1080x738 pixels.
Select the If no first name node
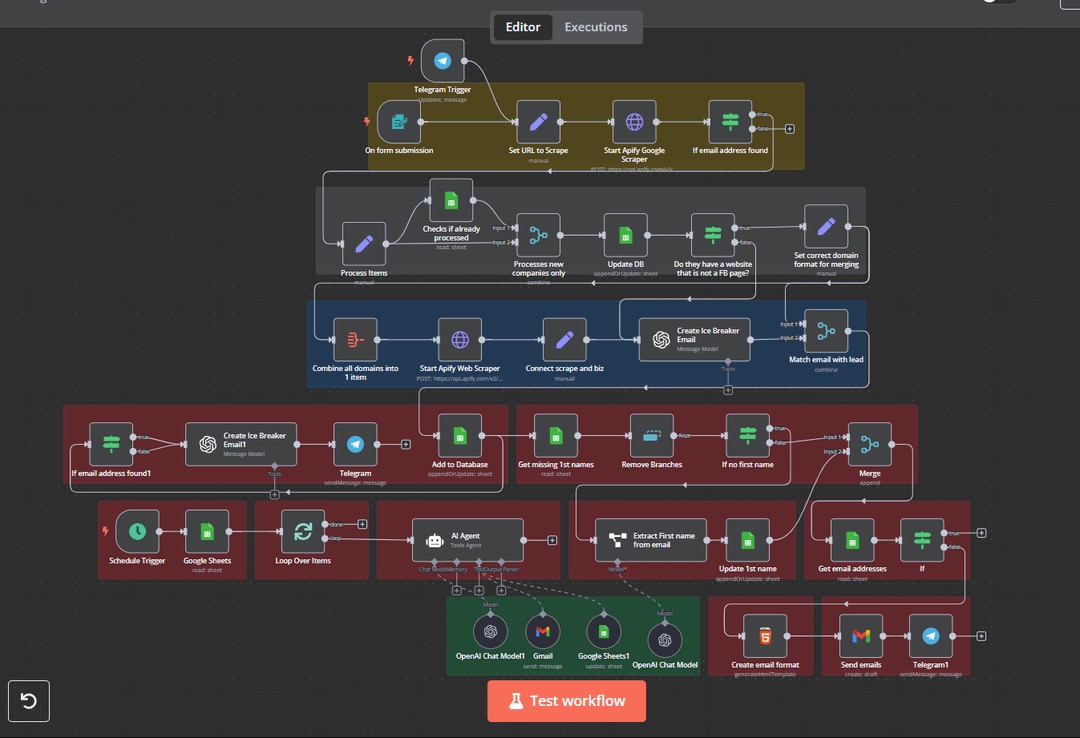(x=747, y=435)
